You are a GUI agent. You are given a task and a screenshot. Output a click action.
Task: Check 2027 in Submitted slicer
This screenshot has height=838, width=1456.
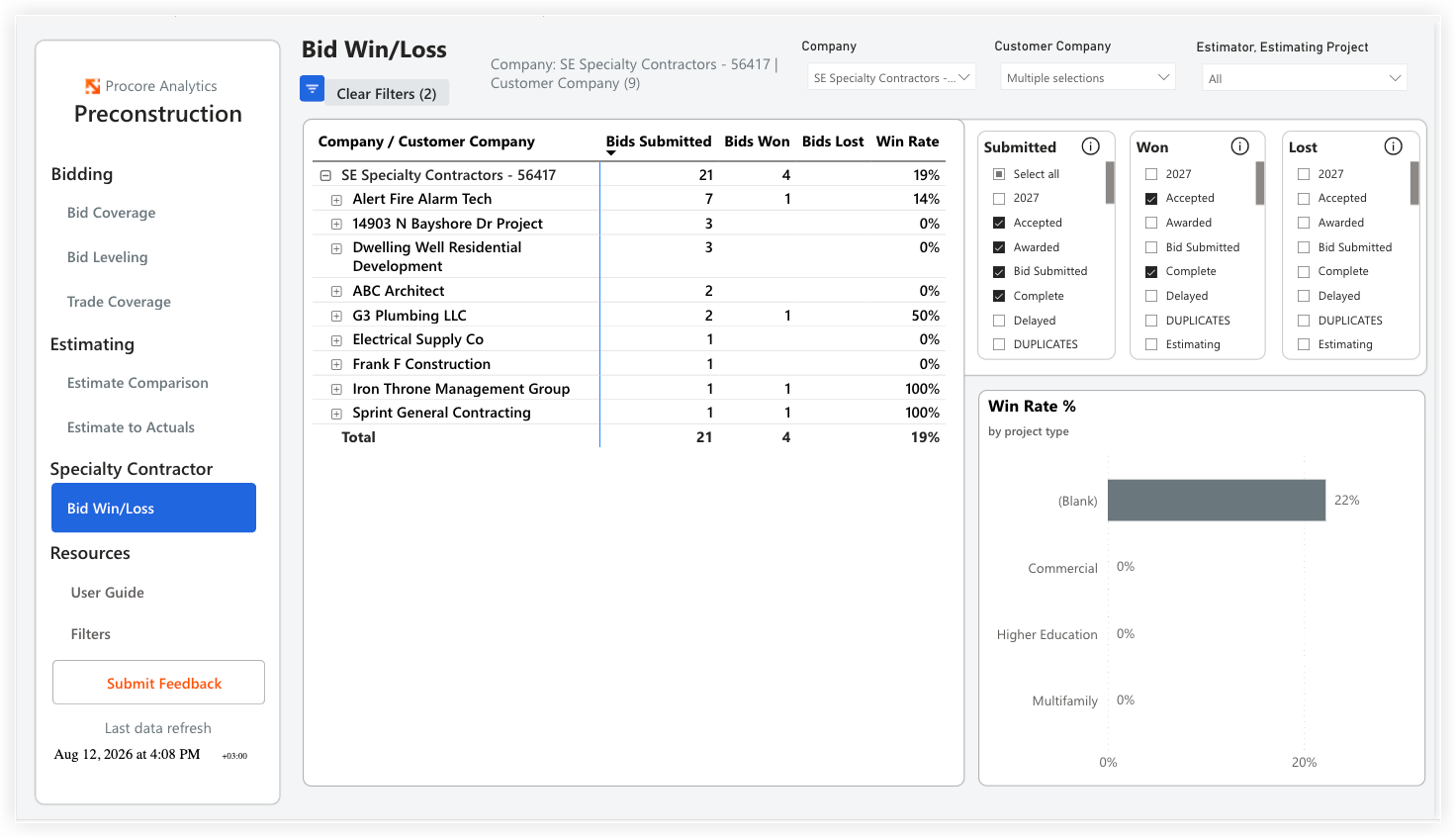click(x=999, y=198)
